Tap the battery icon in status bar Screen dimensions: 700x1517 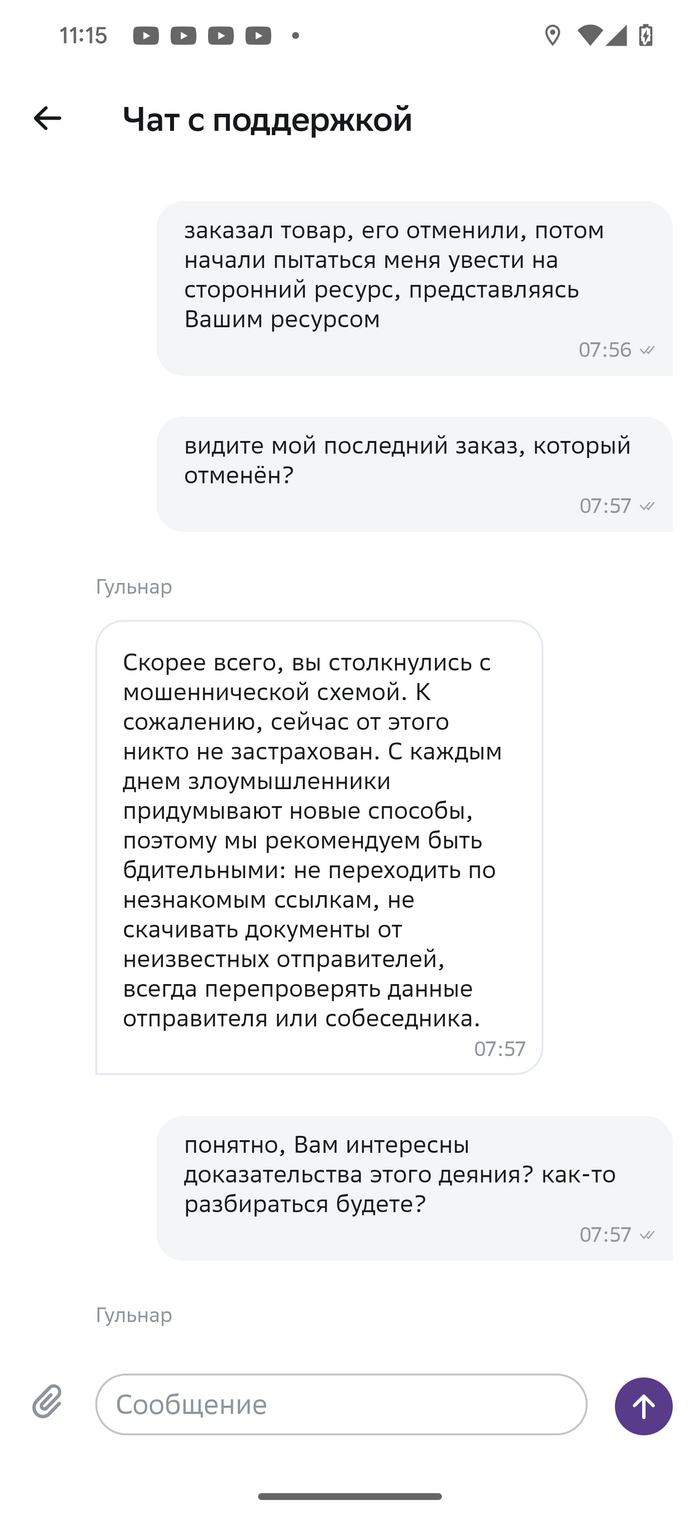pos(646,36)
